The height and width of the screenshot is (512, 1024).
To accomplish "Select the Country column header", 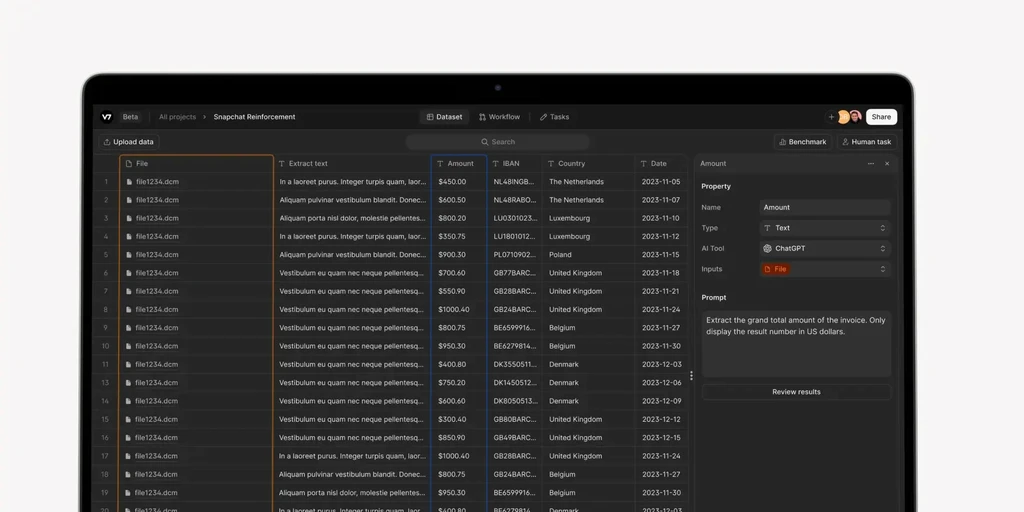I will [x=588, y=164].
